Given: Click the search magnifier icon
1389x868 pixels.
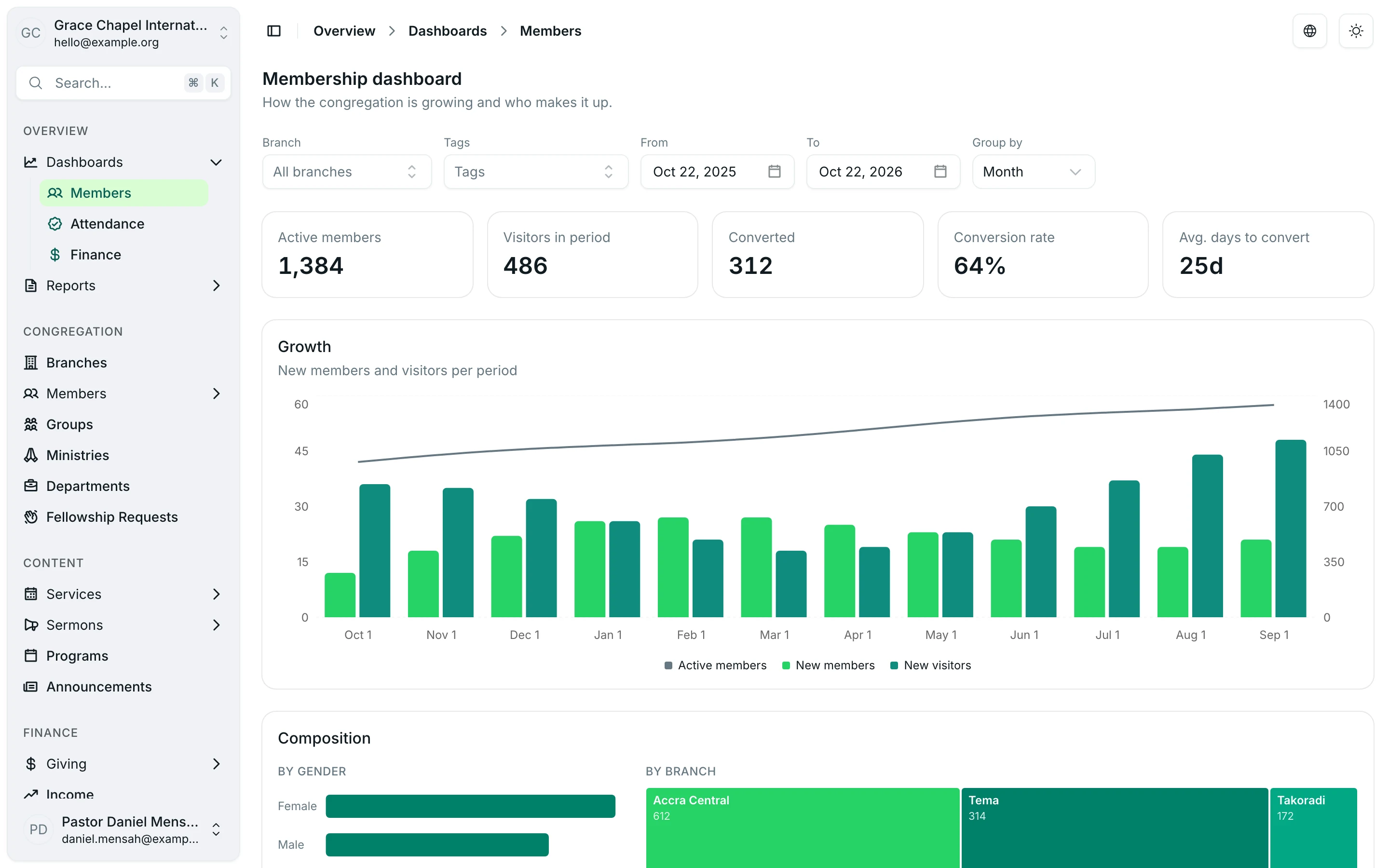Looking at the screenshot, I should [36, 83].
